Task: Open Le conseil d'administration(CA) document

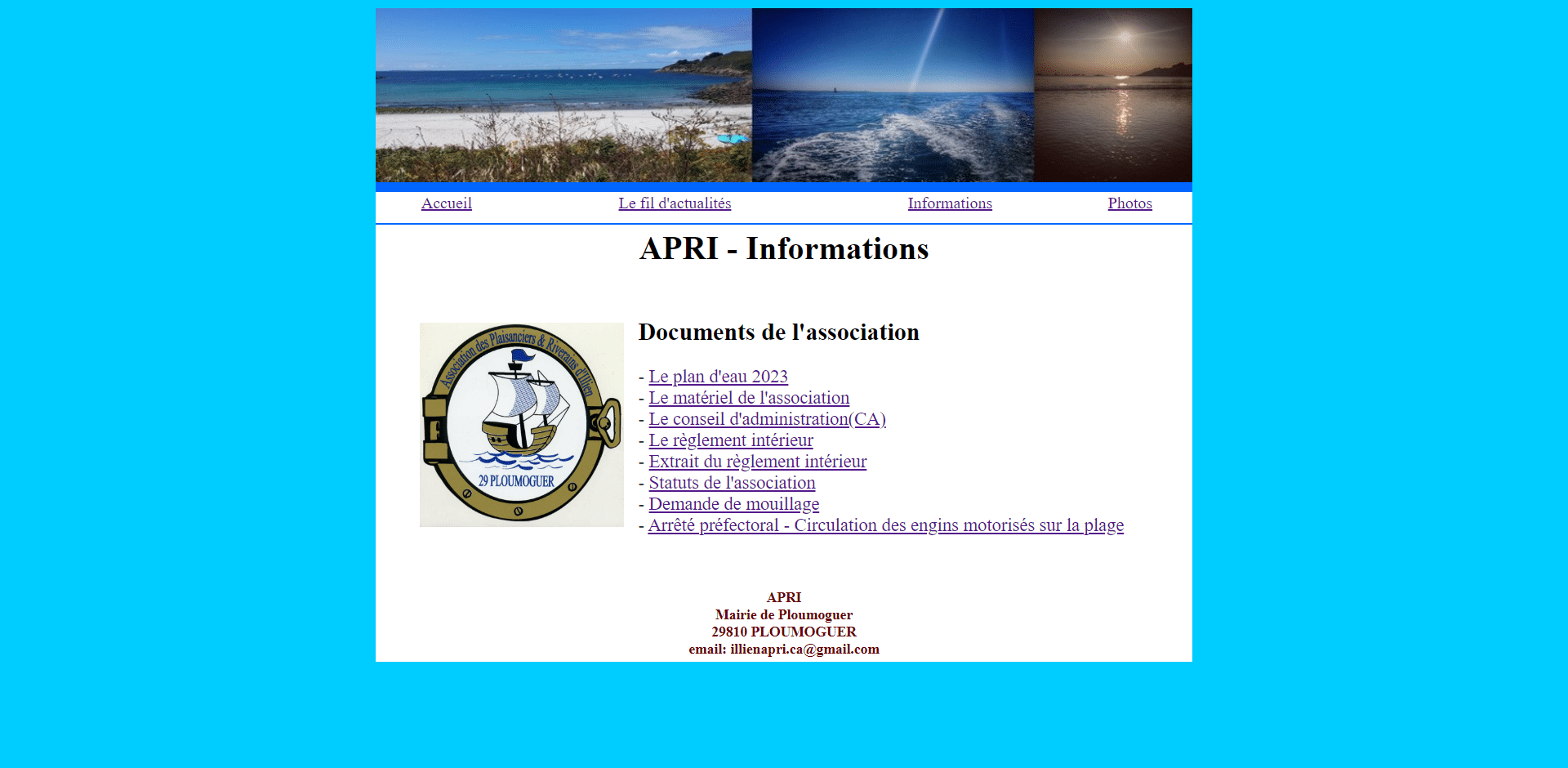Action: coord(767,419)
